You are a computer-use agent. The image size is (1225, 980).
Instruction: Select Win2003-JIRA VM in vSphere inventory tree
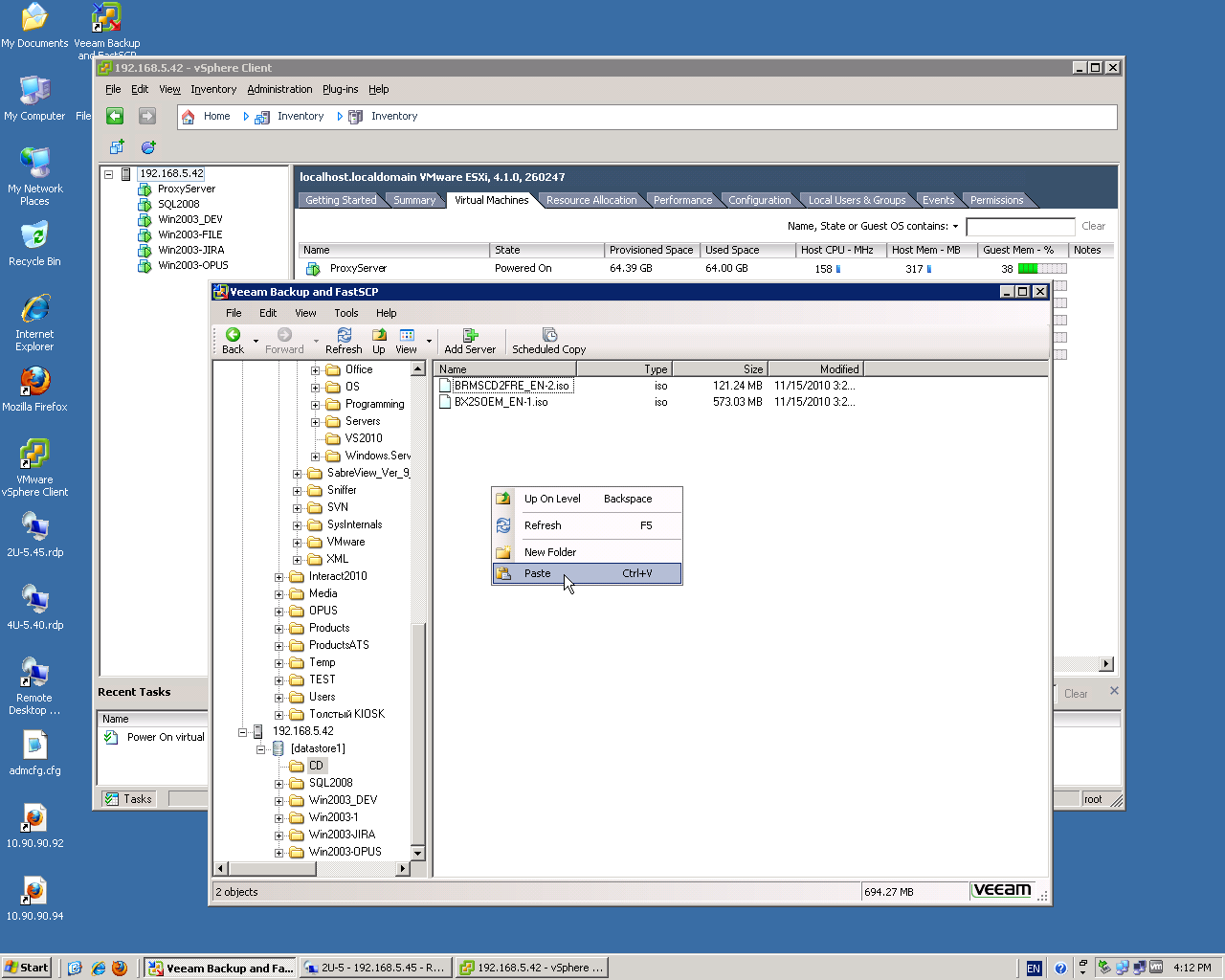[x=191, y=250]
